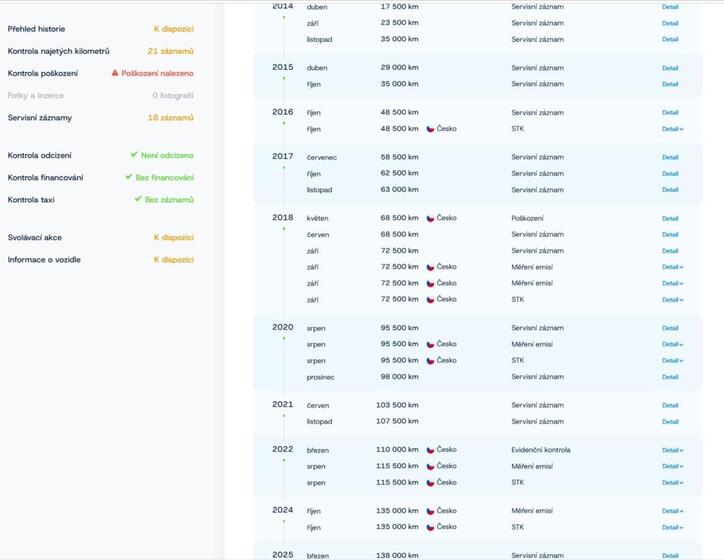Open Detail for the 2018 květen Poškození record
The height and width of the screenshot is (560, 724).
coord(670,218)
